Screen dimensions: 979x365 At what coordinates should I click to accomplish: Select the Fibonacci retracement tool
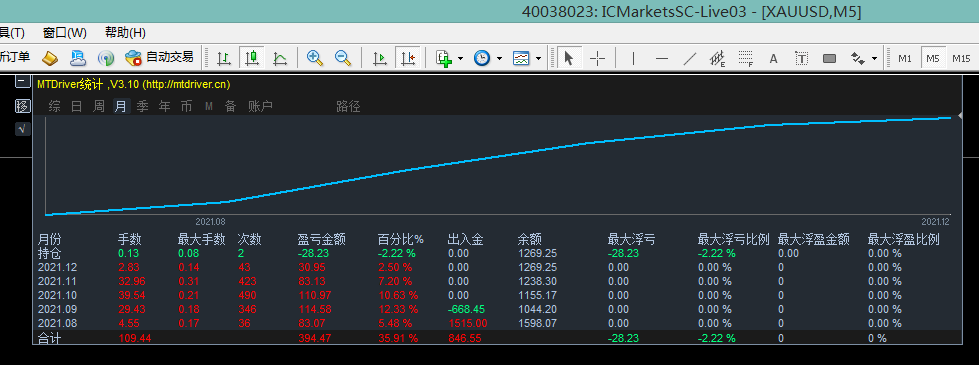click(x=745, y=58)
